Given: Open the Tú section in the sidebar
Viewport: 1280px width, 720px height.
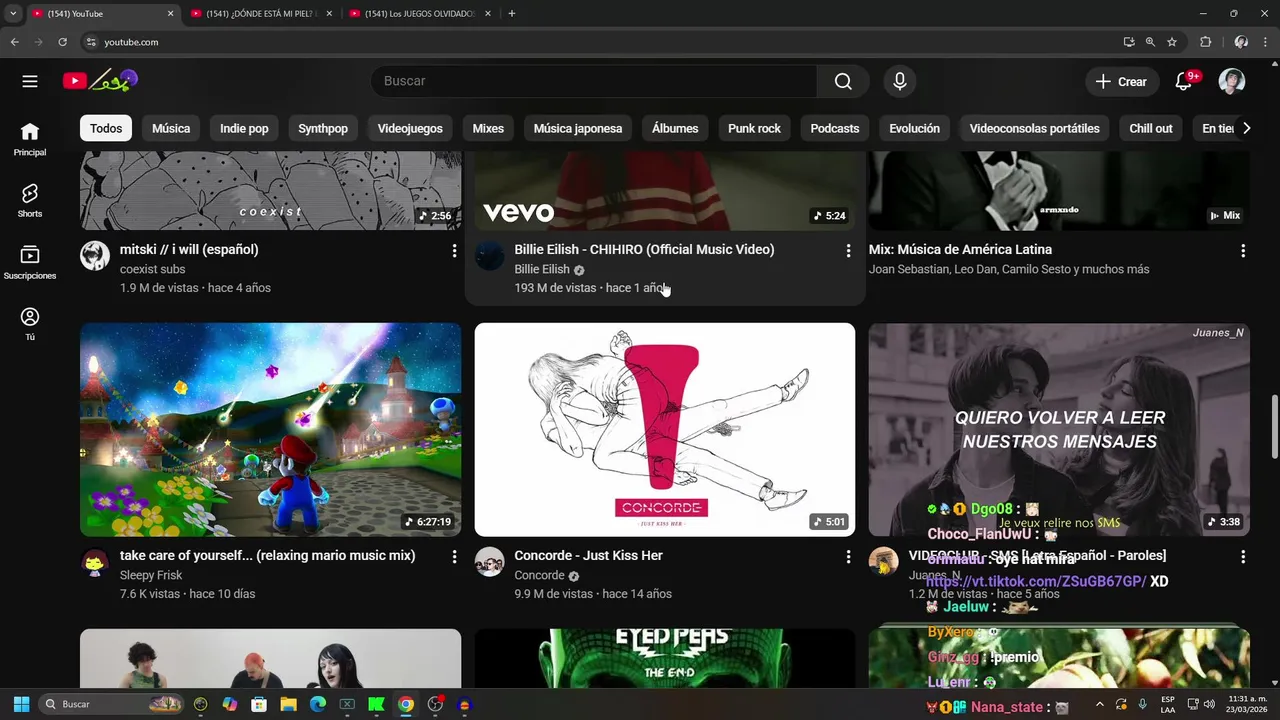Looking at the screenshot, I should pyautogui.click(x=30, y=324).
